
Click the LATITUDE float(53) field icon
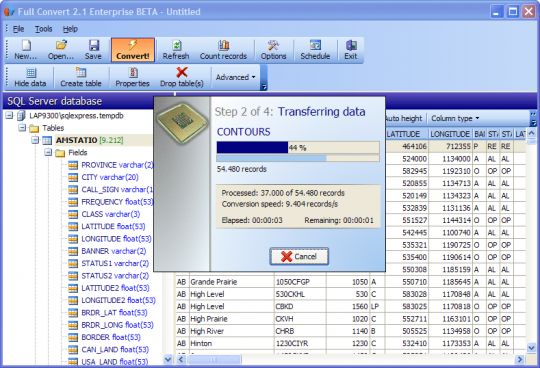(73, 227)
